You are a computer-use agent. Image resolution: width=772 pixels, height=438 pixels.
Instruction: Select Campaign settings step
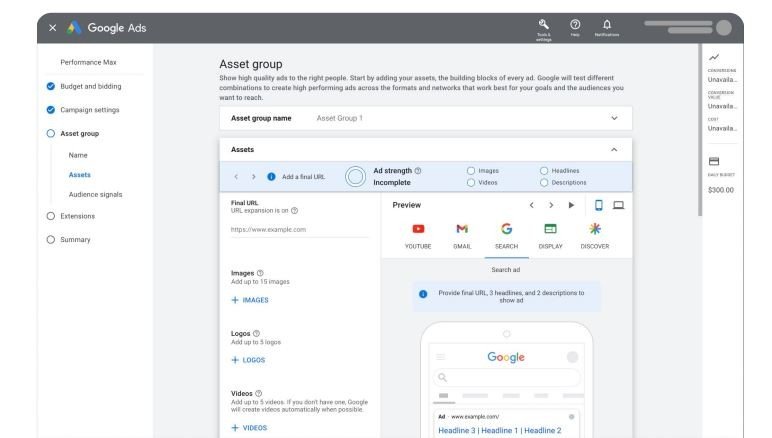(x=83, y=110)
